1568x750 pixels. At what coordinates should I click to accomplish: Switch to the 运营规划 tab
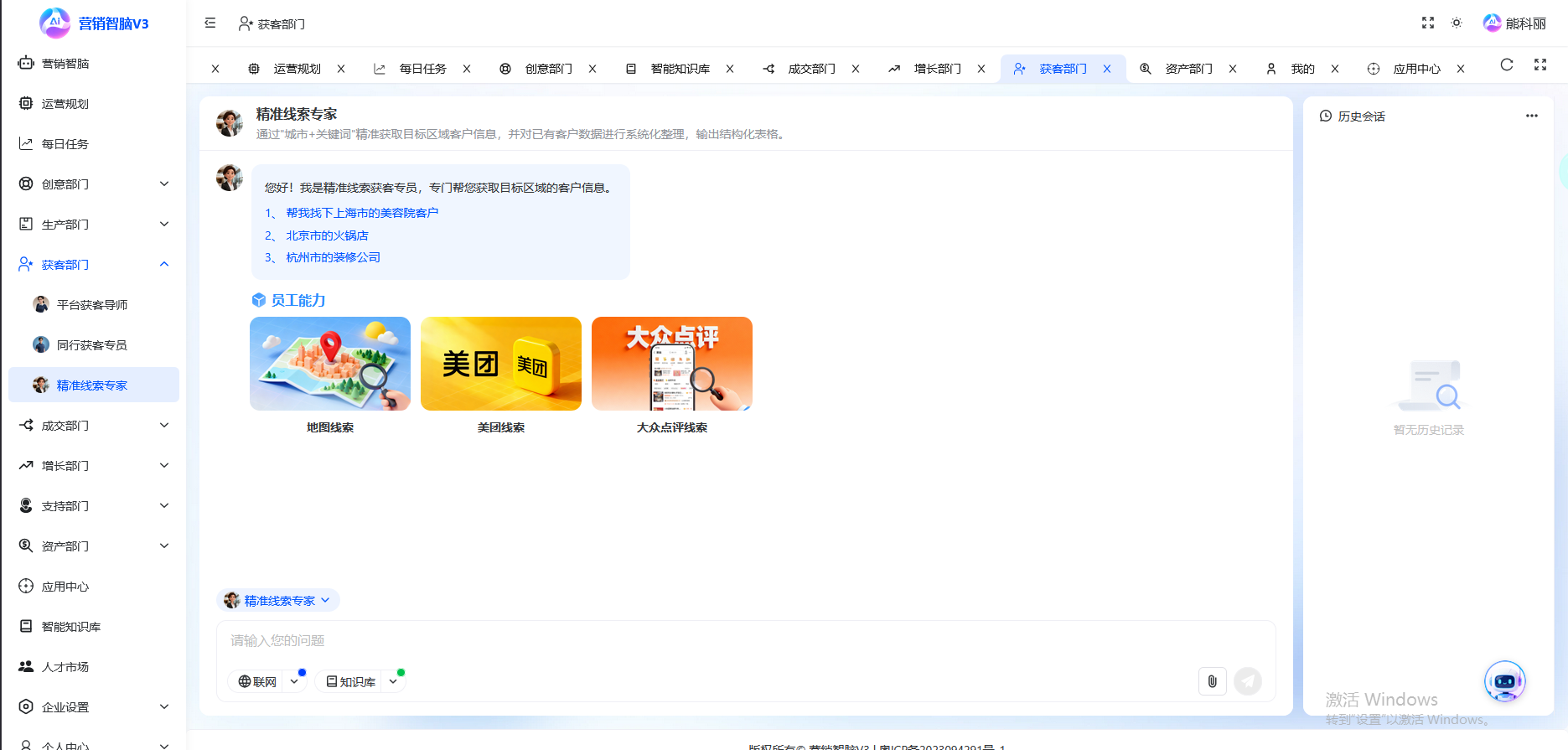297,69
